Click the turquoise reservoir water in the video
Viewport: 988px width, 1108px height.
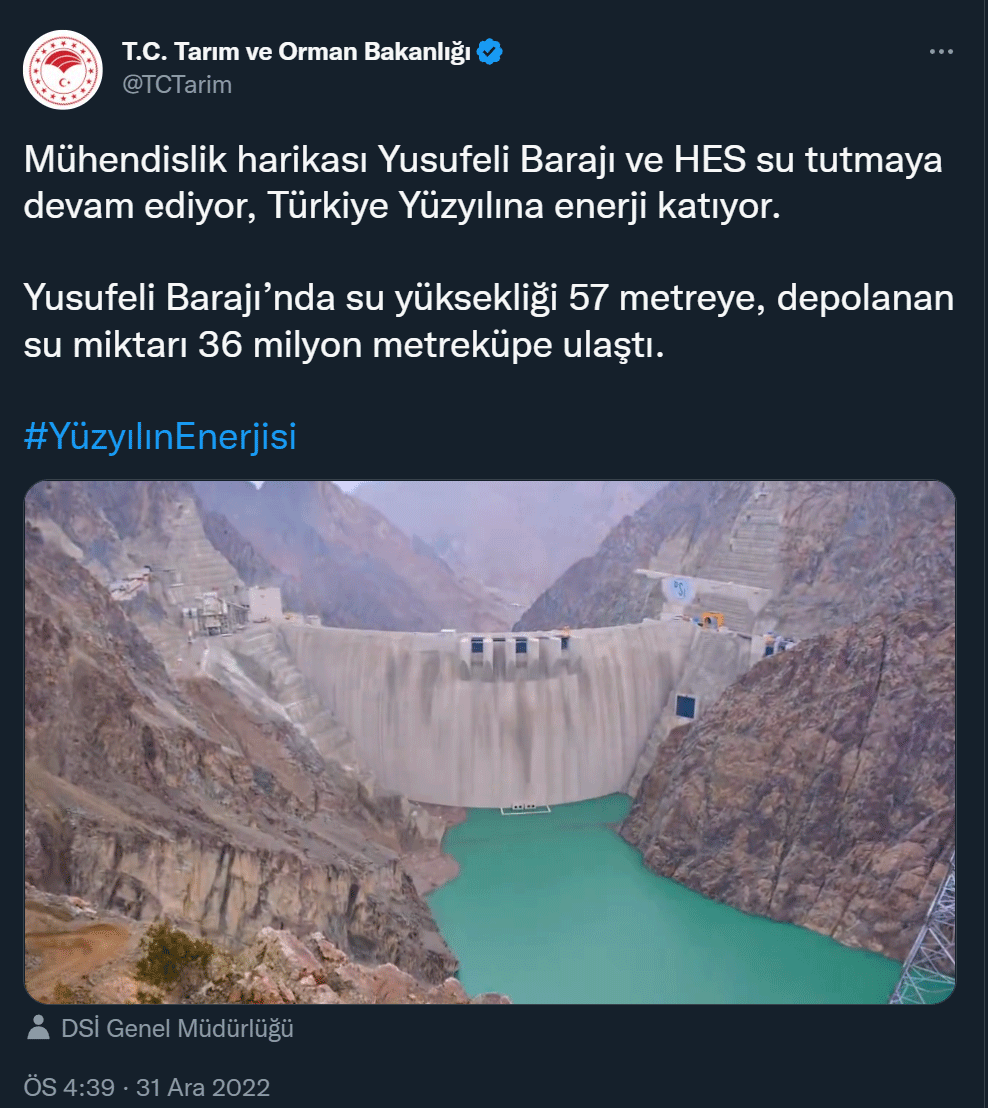tap(636, 912)
